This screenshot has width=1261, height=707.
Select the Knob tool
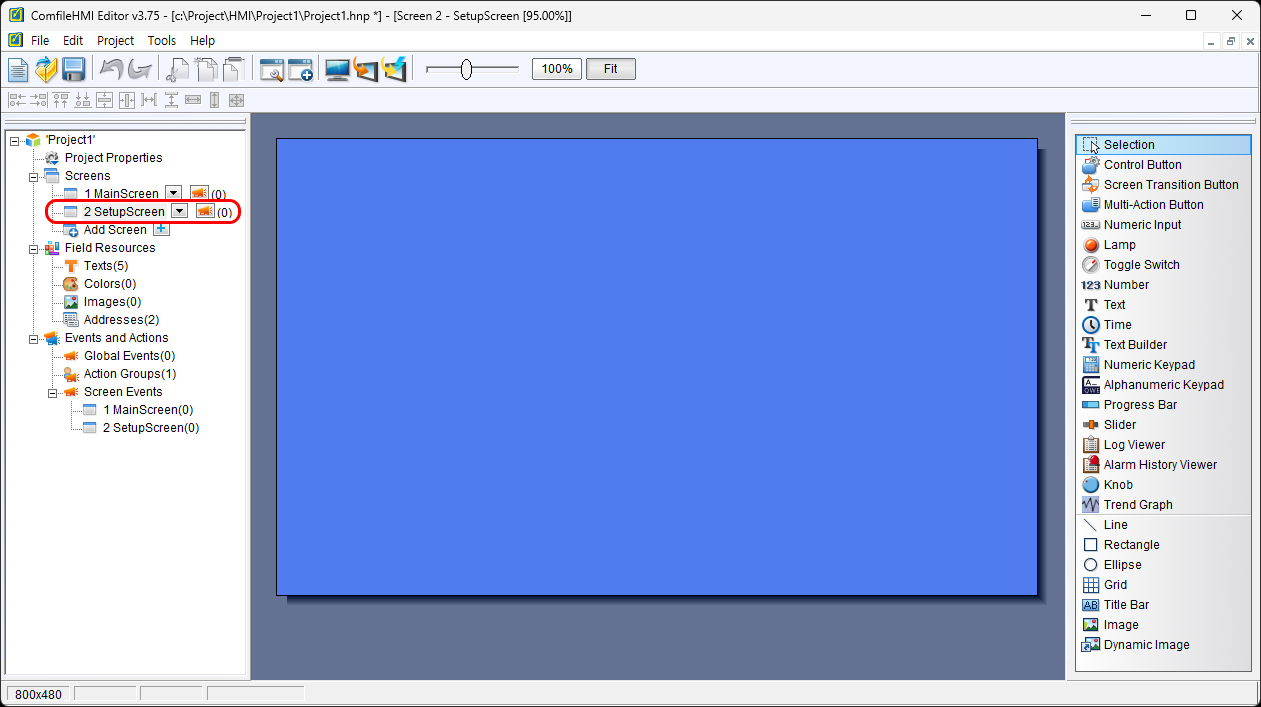(1117, 485)
